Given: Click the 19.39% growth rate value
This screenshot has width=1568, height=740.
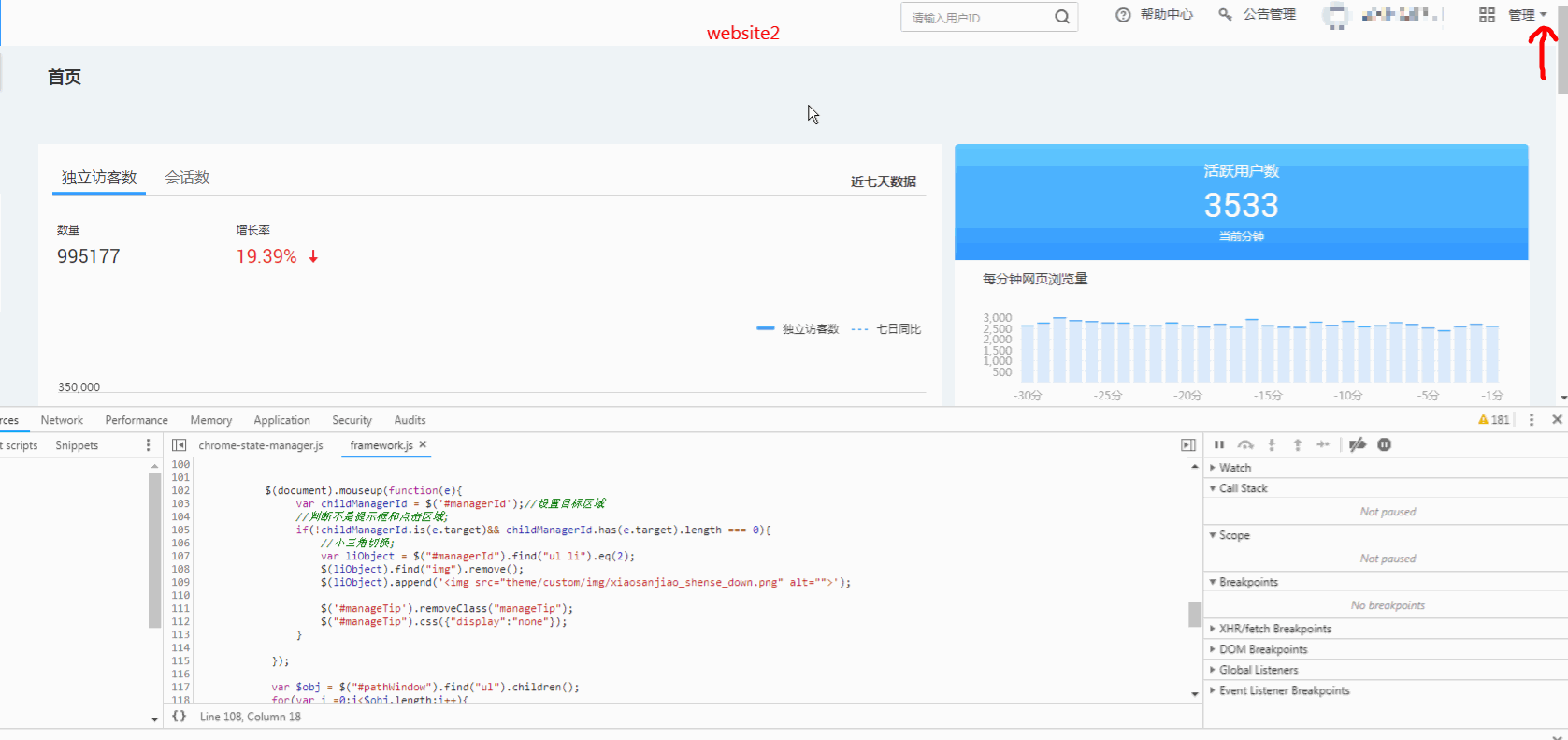Looking at the screenshot, I should pos(266,256).
